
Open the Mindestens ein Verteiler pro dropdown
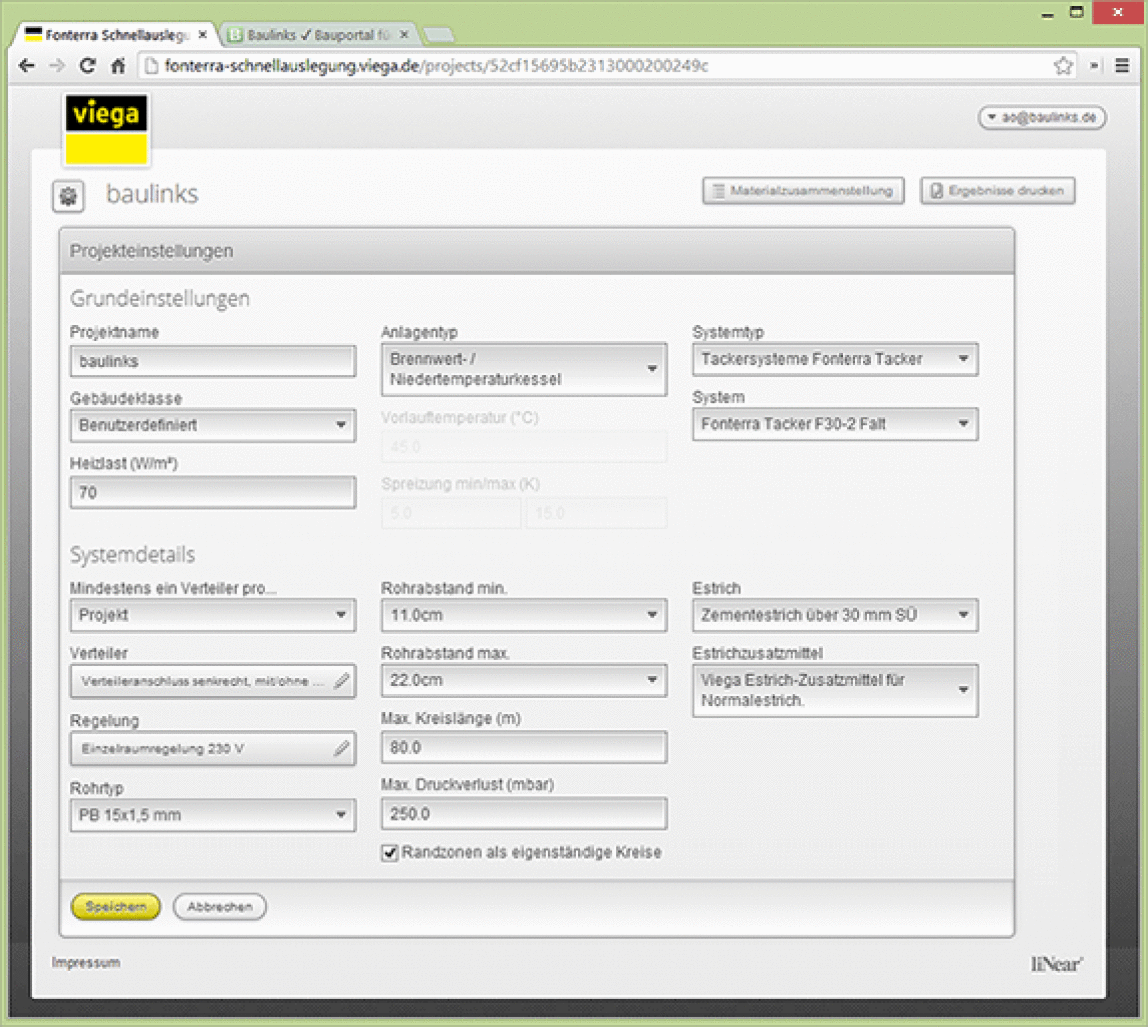pos(212,615)
